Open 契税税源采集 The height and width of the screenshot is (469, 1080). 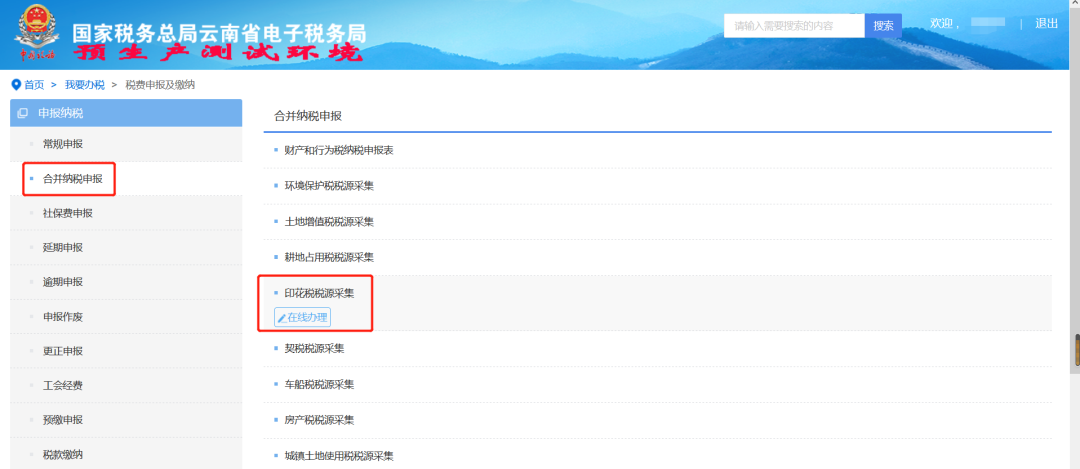point(315,348)
